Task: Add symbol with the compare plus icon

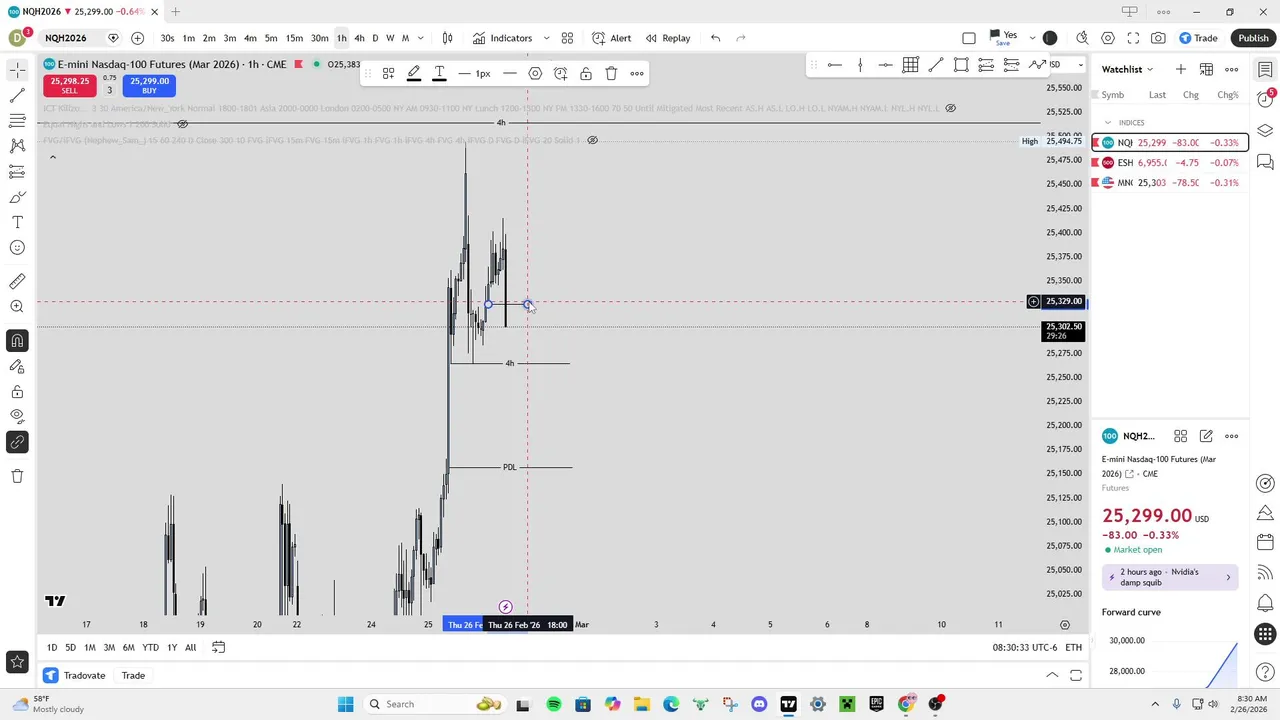Action: pyautogui.click(x=137, y=38)
